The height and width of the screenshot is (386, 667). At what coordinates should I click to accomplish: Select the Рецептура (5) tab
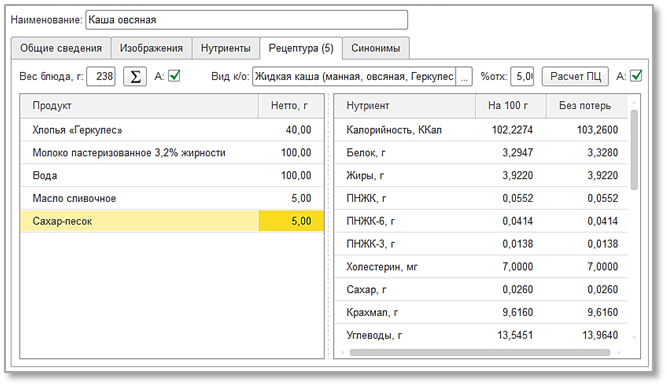(x=301, y=48)
